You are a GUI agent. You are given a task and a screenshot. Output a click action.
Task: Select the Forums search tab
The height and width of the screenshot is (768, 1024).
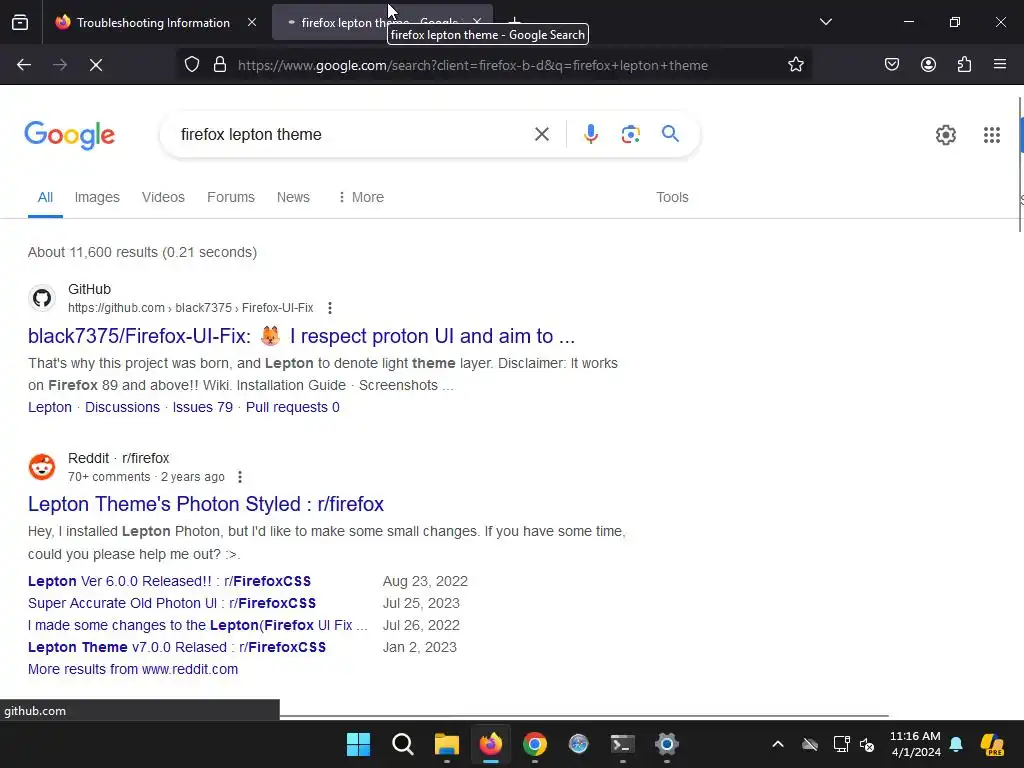(x=231, y=197)
